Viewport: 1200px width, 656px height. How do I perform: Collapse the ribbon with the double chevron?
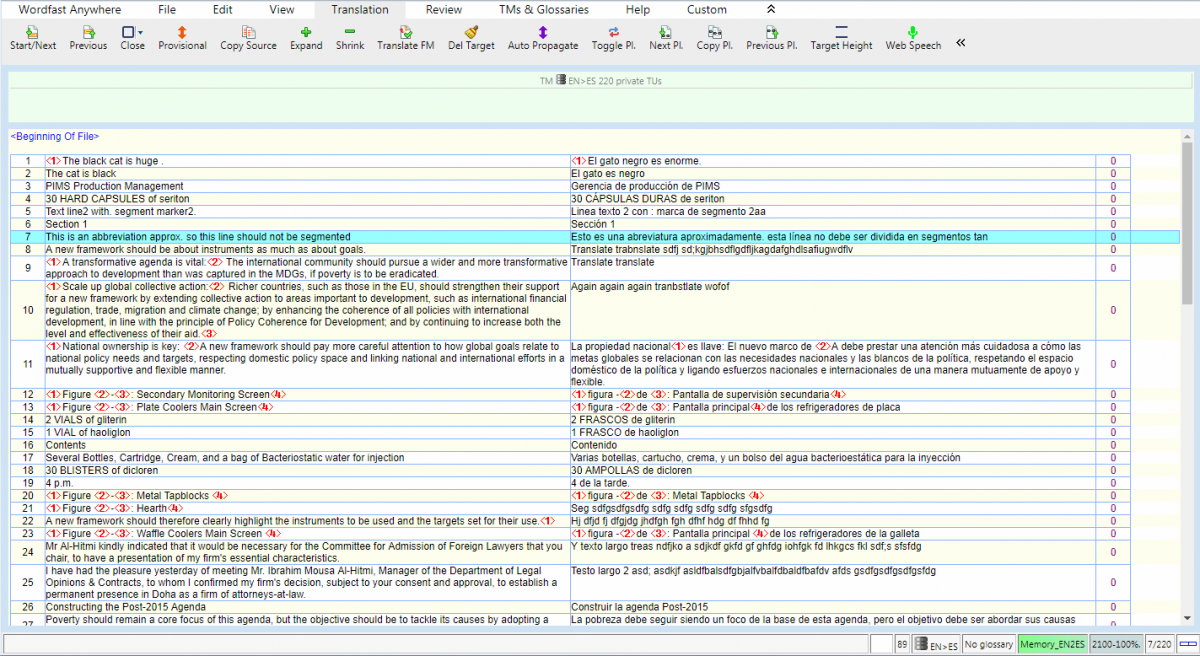[770, 9]
